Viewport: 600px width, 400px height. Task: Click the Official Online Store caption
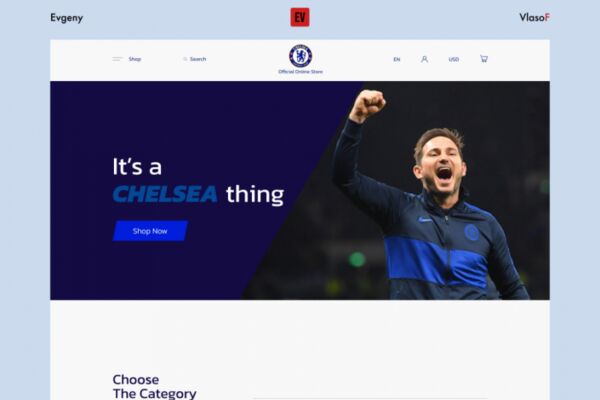point(300,72)
